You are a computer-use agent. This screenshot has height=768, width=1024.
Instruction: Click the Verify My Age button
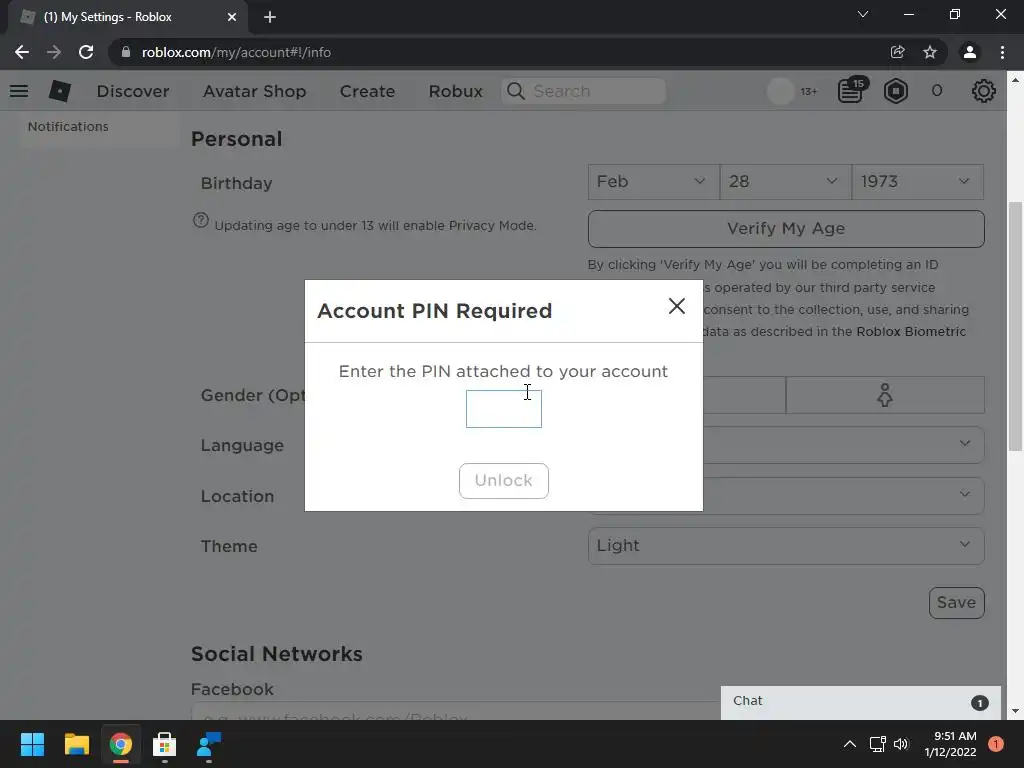pyautogui.click(x=786, y=229)
